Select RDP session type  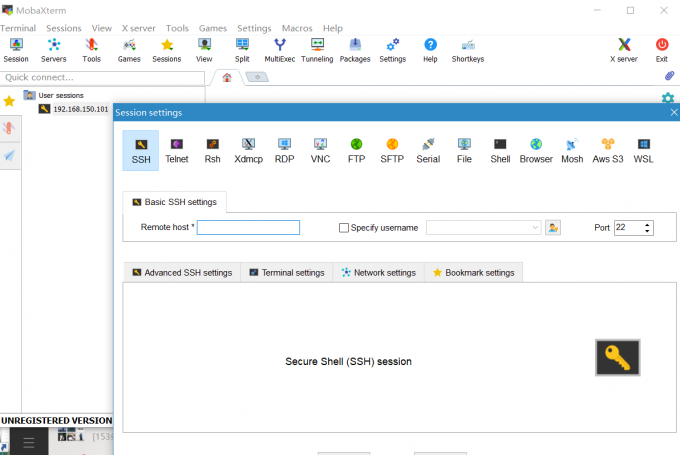[x=284, y=151]
